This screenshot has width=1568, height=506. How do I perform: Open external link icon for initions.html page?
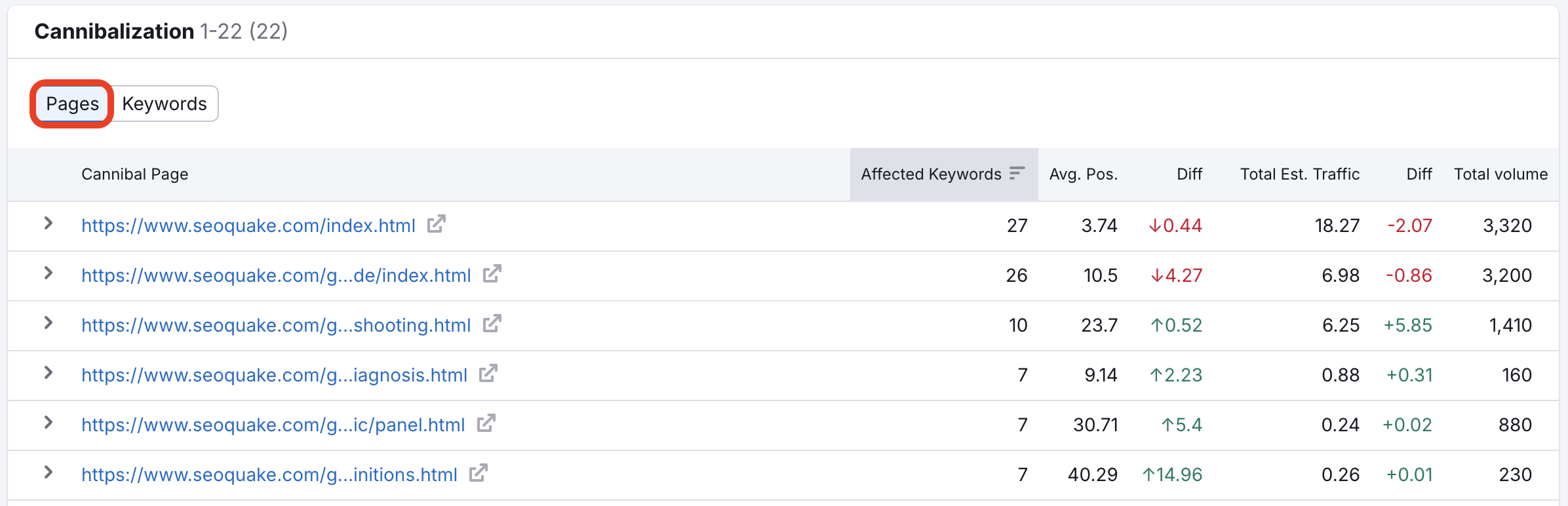pyautogui.click(x=479, y=473)
